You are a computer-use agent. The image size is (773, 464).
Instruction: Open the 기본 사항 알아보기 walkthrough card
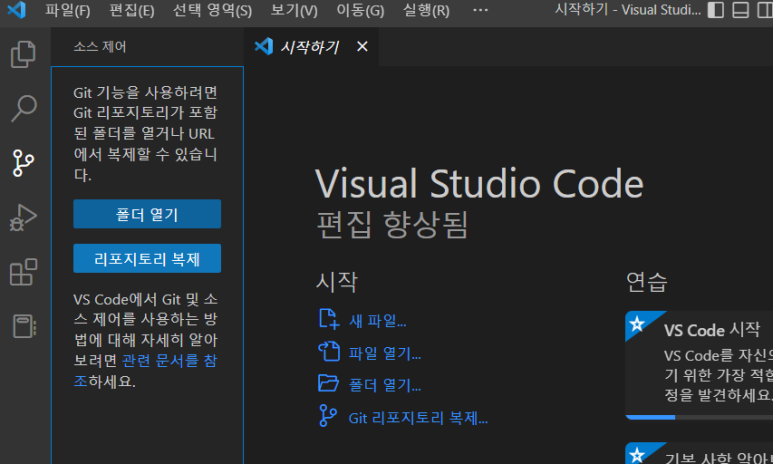[699, 453]
